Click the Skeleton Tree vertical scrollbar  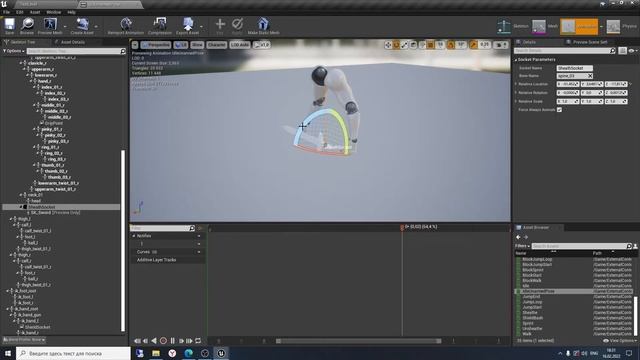pos(122,241)
